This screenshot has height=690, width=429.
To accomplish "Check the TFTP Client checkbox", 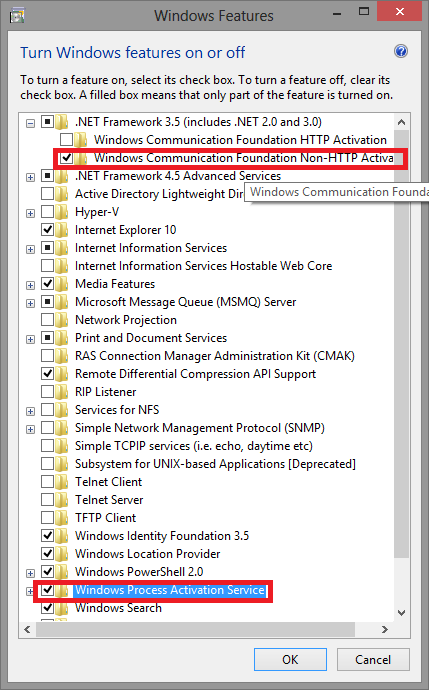I will pos(48,518).
